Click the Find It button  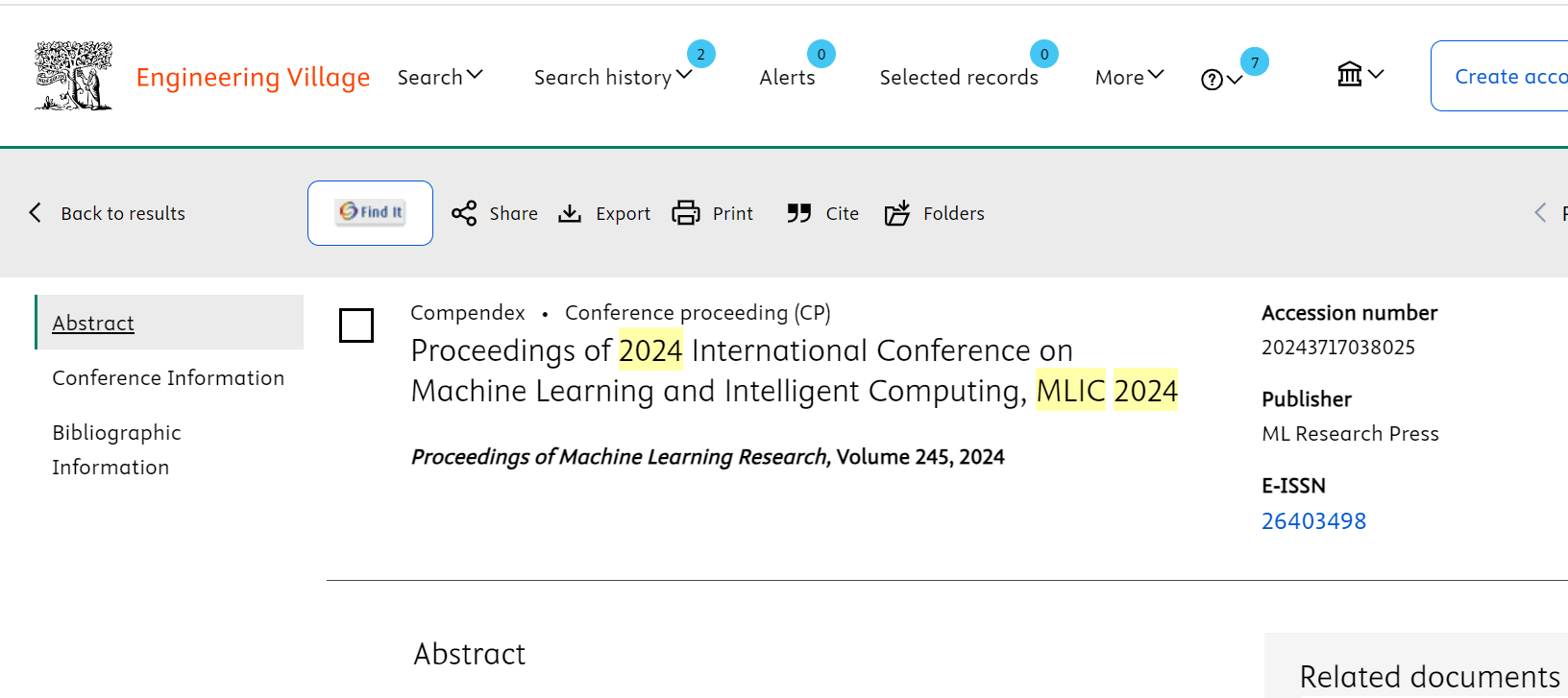[x=370, y=213]
